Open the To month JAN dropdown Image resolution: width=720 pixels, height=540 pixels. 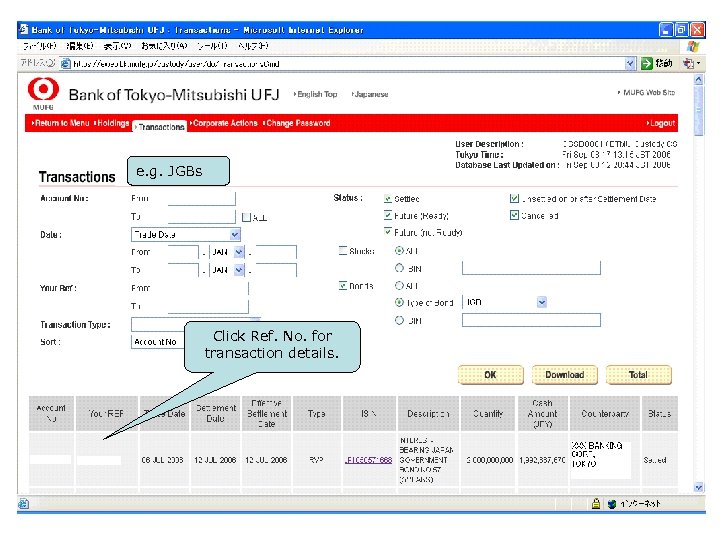239,270
